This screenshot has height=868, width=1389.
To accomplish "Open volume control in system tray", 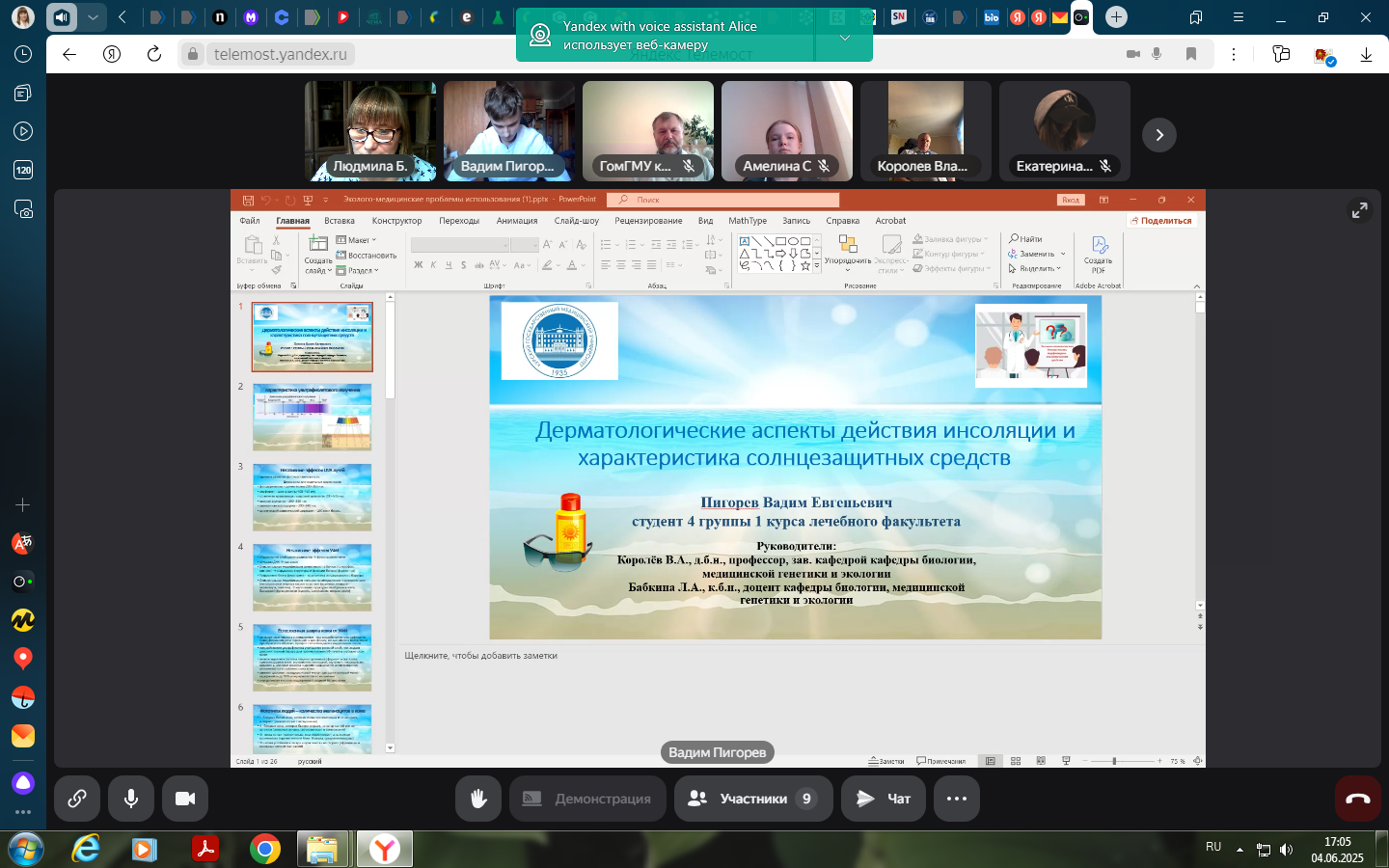I will point(1286,850).
